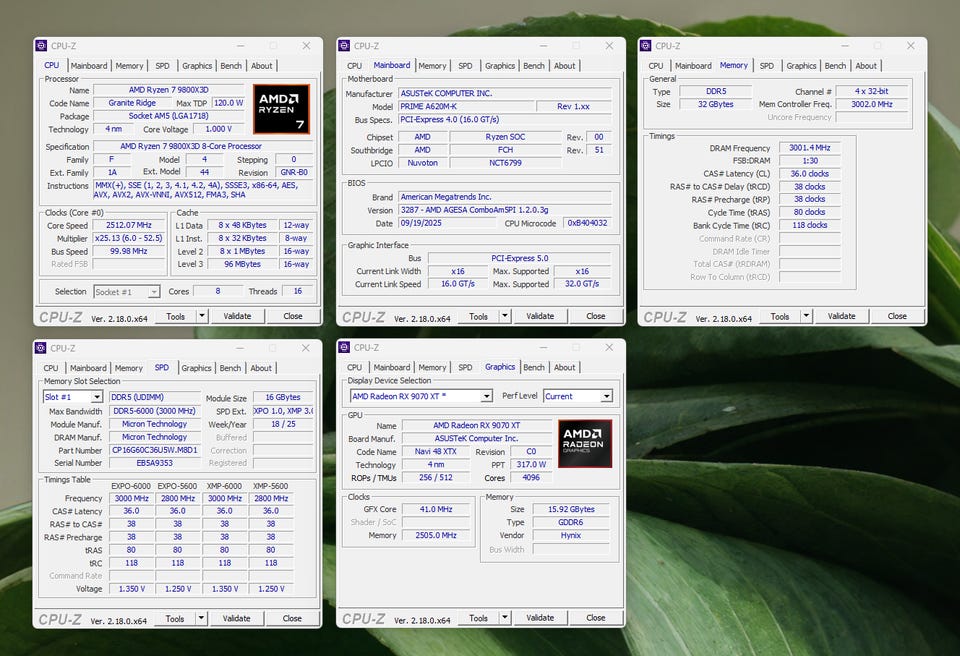Minimize the window showing the CPU tab
Viewport: 960px width, 656px height.
pos(240,46)
